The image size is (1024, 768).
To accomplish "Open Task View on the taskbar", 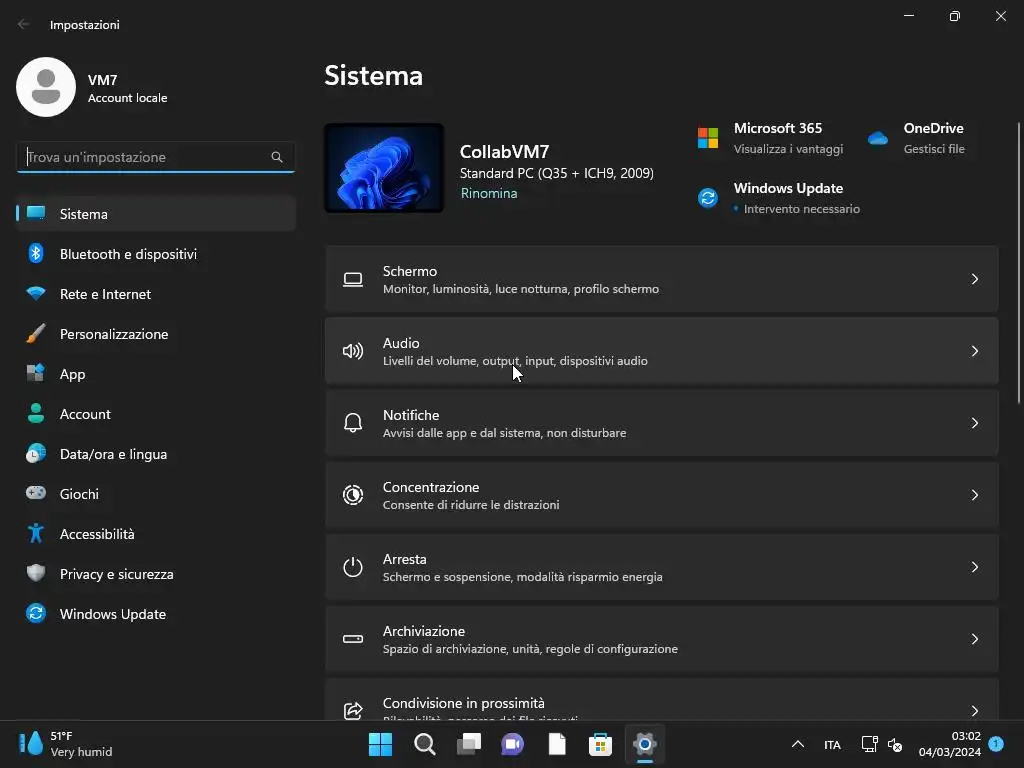I will coord(468,744).
